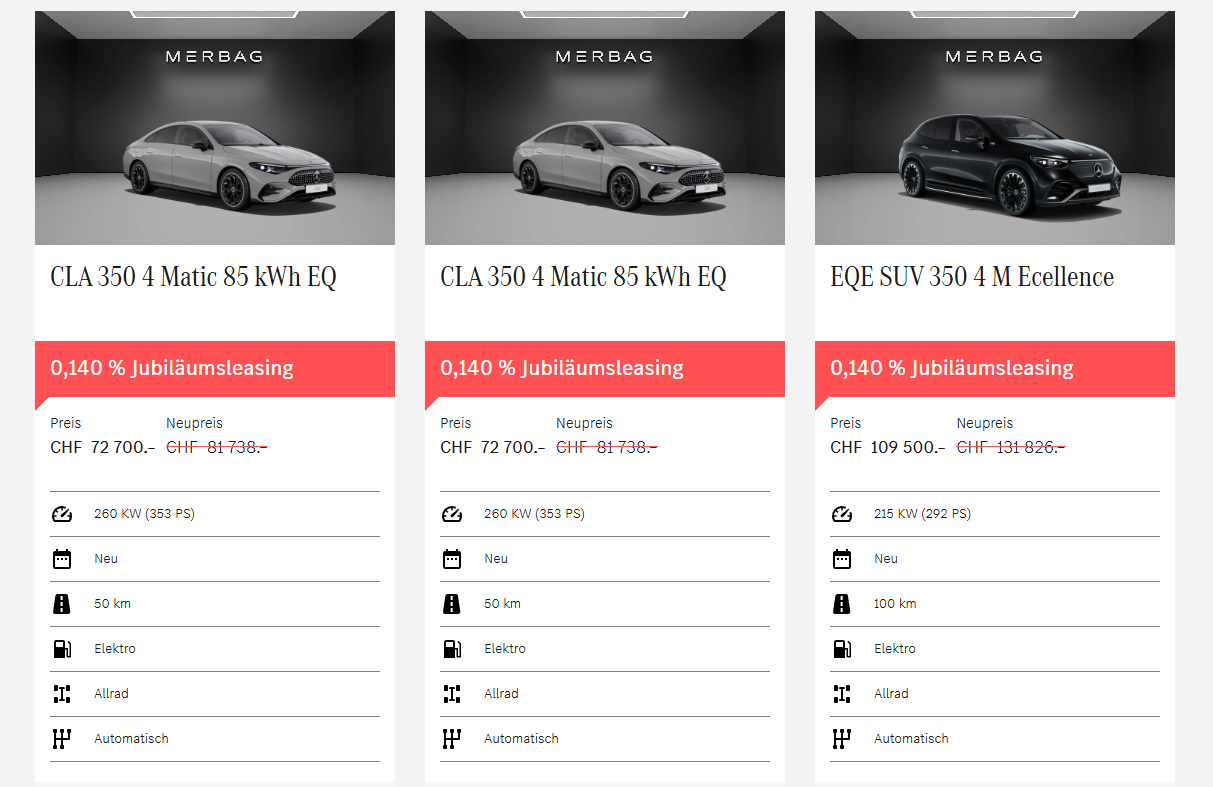Click the calendar icon in the EQE SUV card
1213x787 pixels.
(842, 559)
